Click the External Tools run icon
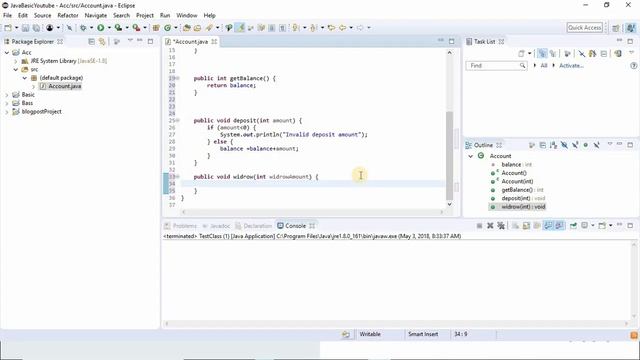 pyautogui.click(x=136, y=28)
